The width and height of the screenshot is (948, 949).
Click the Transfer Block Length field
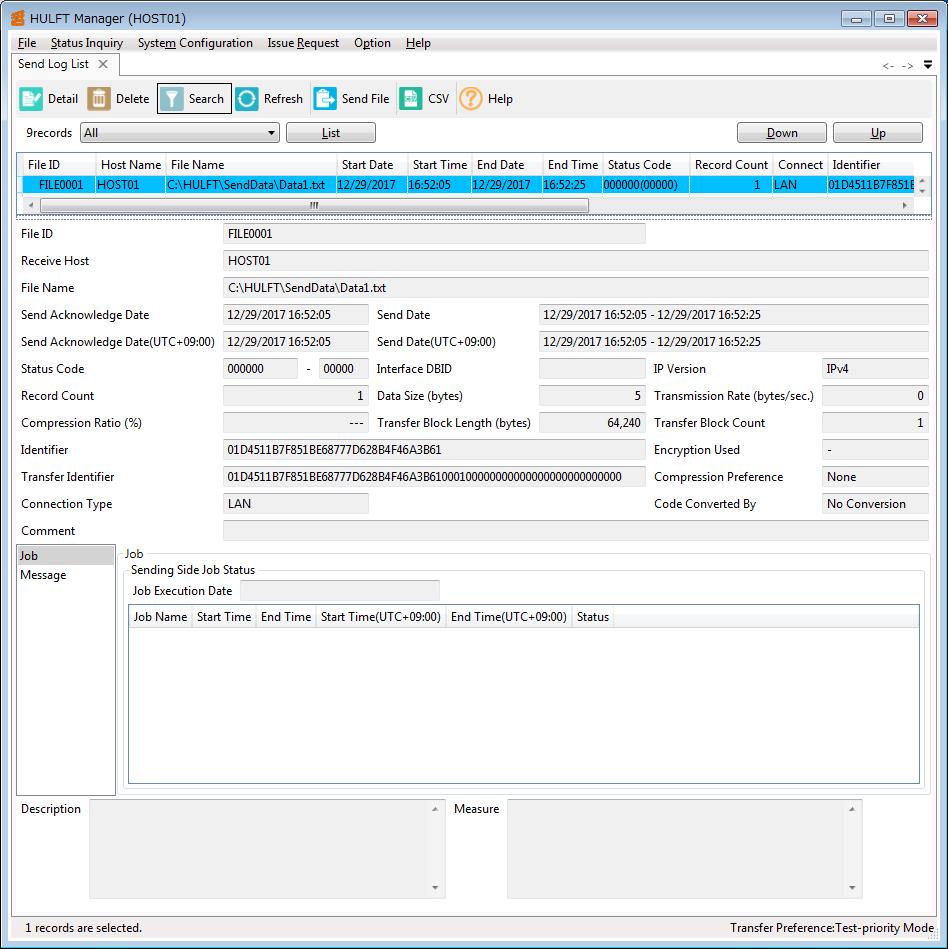click(x=592, y=422)
